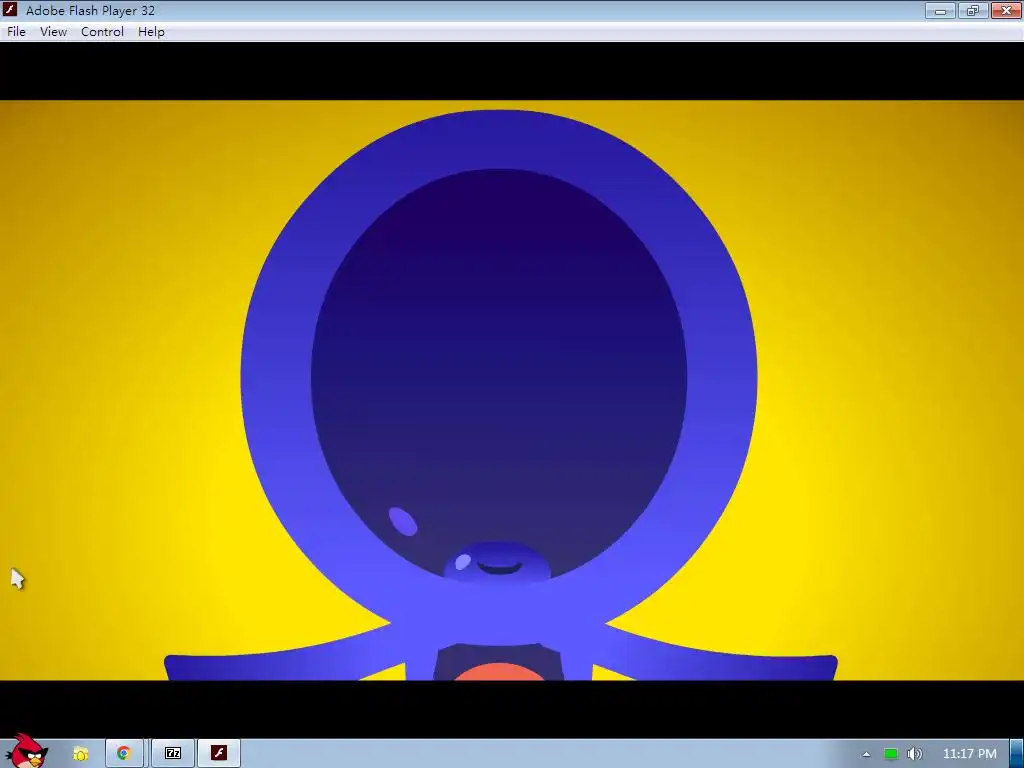Launch Google Chrome from the taskbar
The image size is (1024, 768).
(x=124, y=754)
